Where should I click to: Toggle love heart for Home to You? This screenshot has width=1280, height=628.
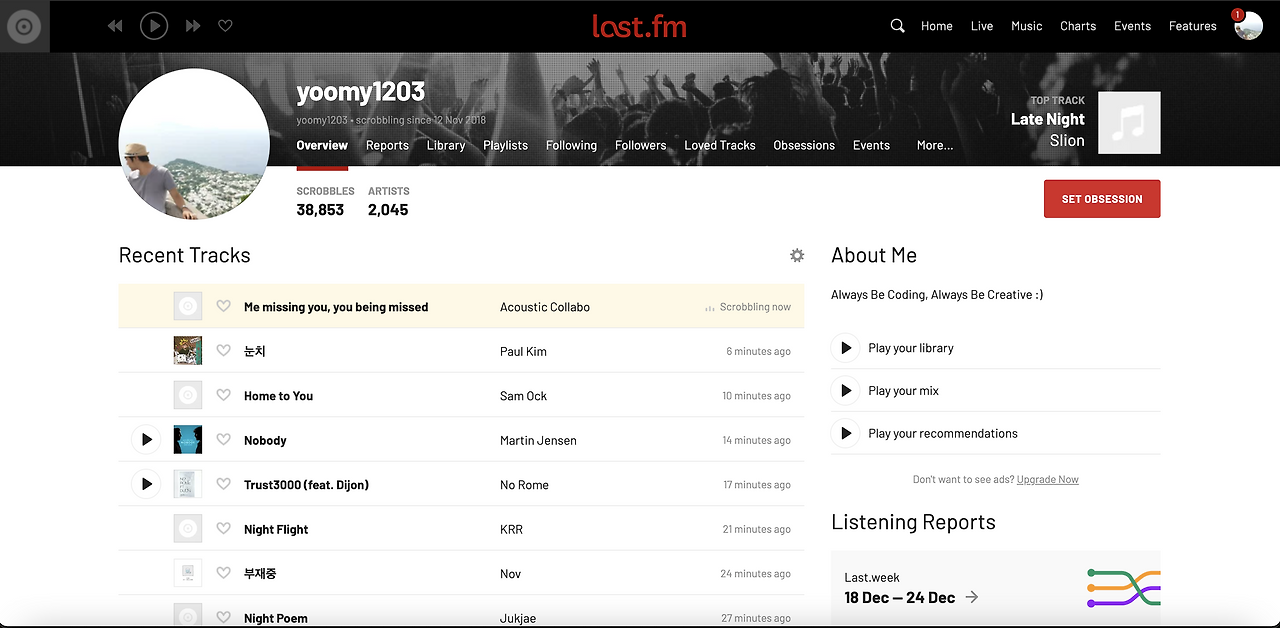pyautogui.click(x=224, y=396)
